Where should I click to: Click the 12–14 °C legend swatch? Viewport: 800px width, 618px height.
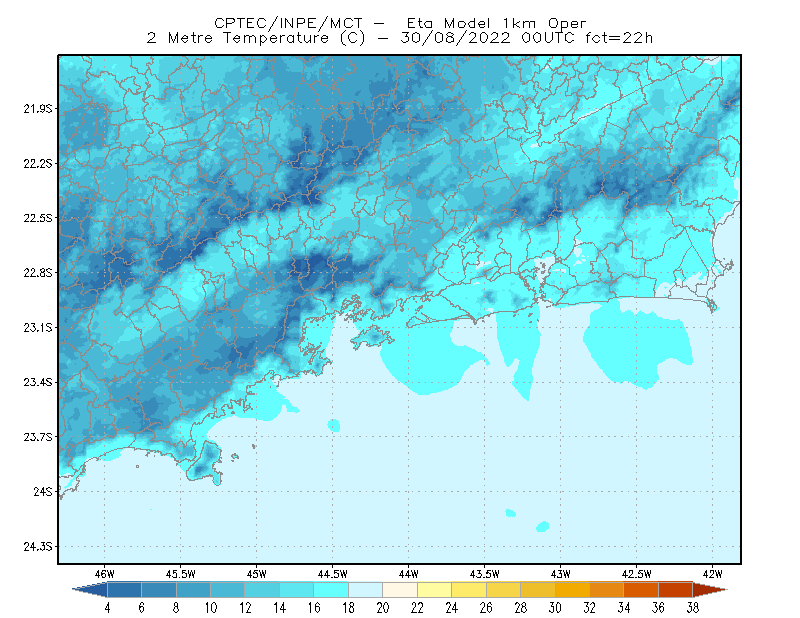tap(262, 590)
